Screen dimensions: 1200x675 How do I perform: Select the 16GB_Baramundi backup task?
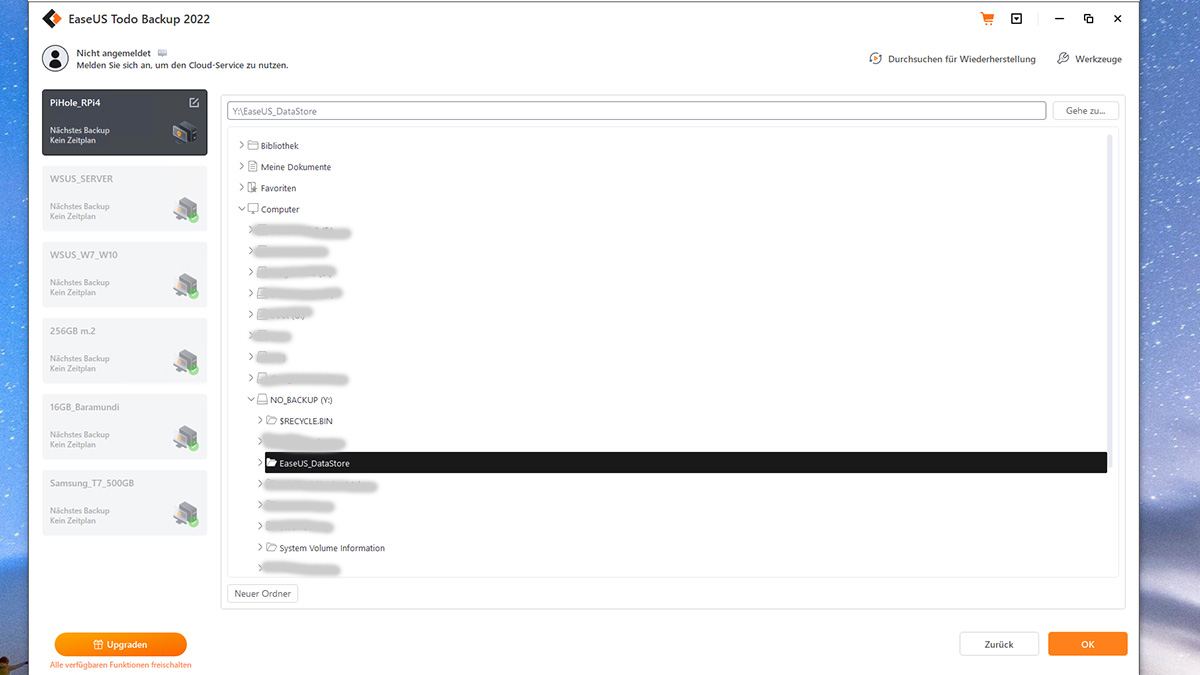pos(125,426)
